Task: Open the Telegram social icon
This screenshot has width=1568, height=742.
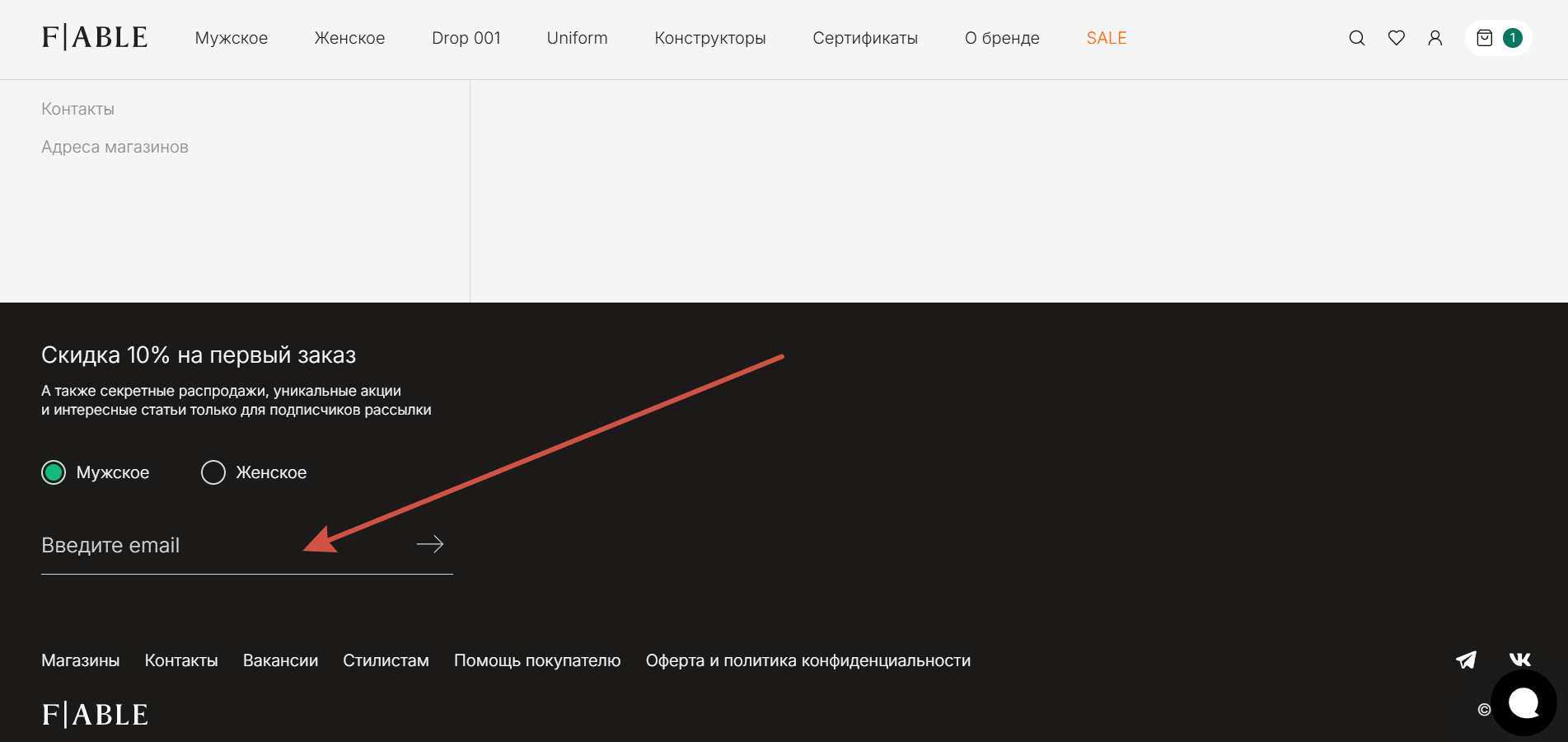Action: 1467,660
